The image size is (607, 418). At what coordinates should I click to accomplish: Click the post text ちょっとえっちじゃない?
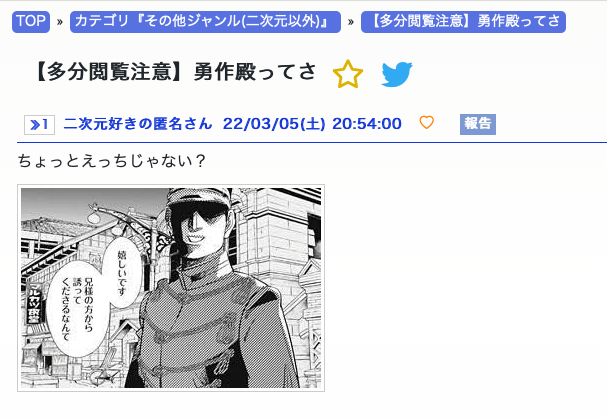click(111, 161)
